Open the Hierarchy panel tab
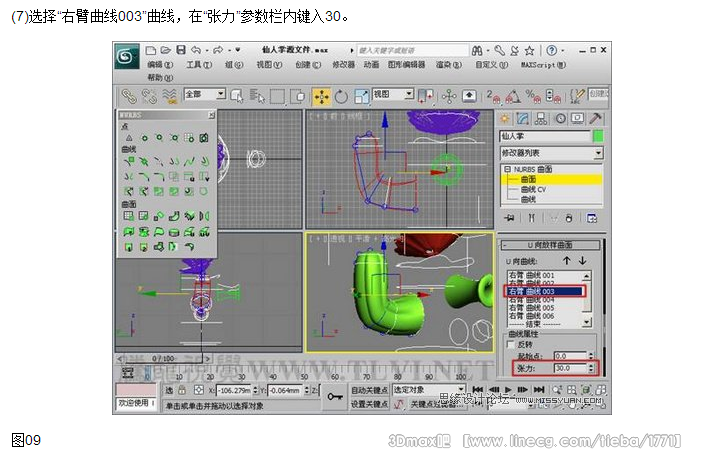The width and height of the screenshot is (710, 458). pos(541,119)
